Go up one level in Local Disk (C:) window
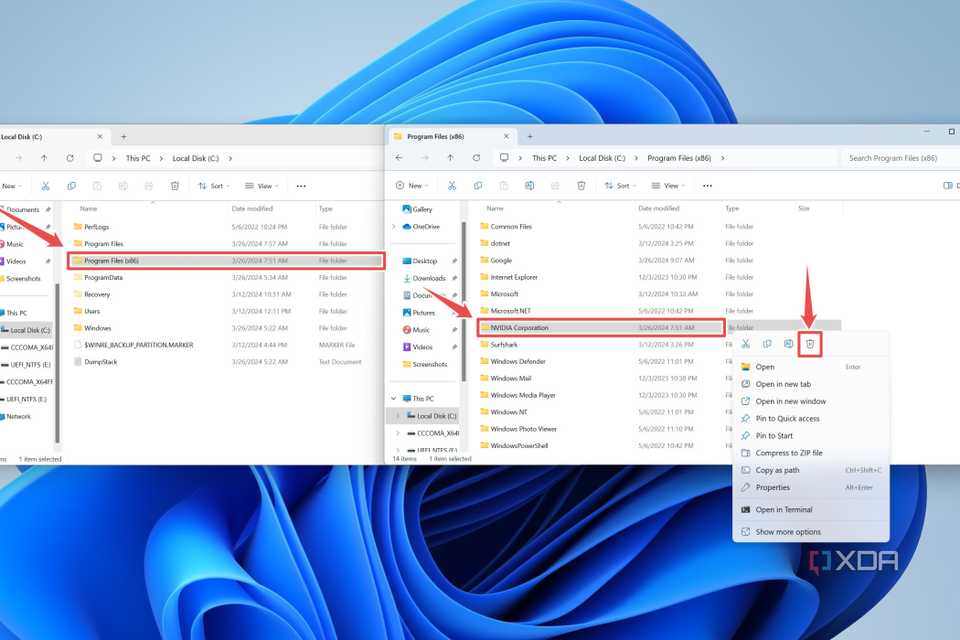Screen dimensions: 960x640 pos(44,158)
